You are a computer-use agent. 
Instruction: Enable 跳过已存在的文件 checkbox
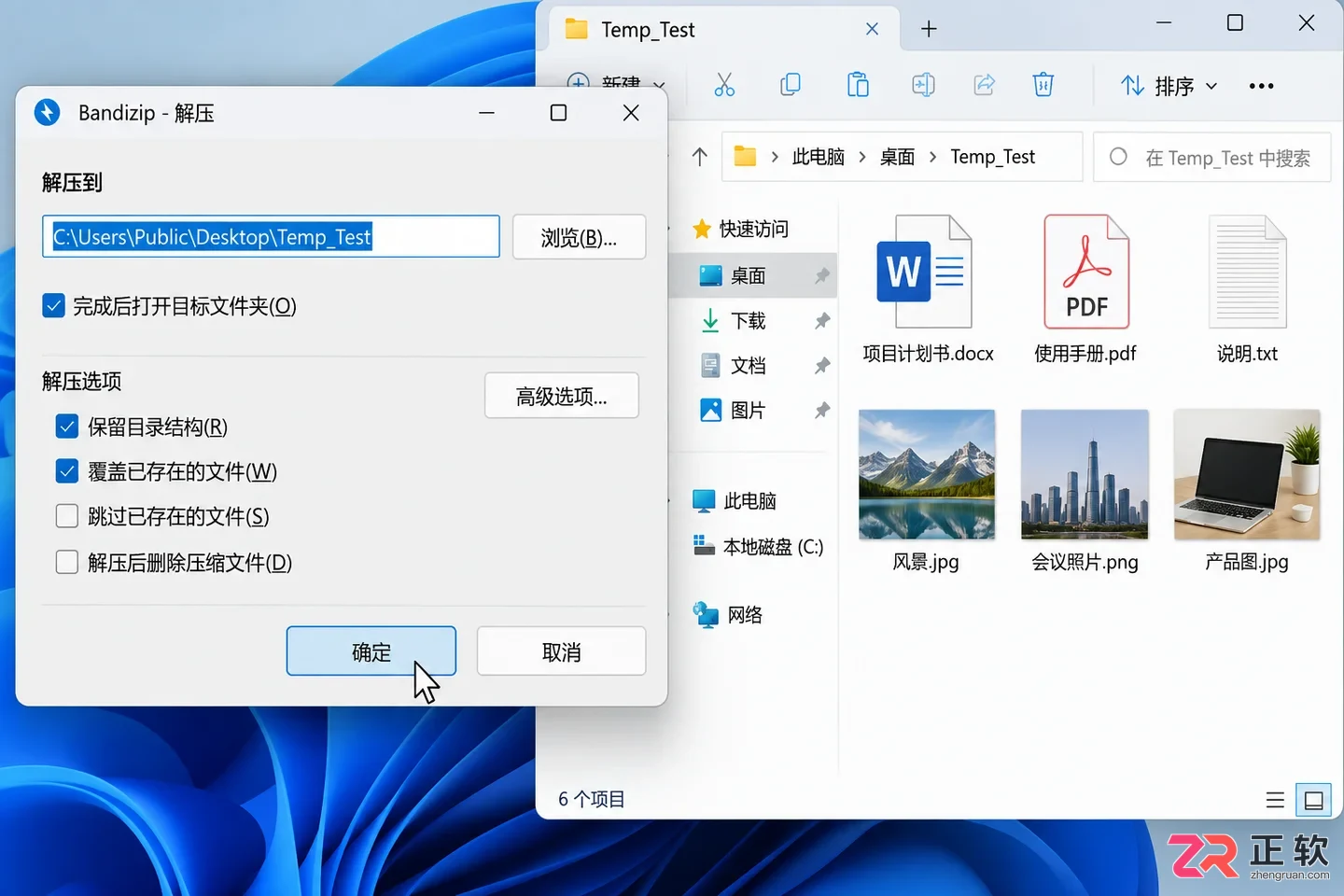(67, 516)
